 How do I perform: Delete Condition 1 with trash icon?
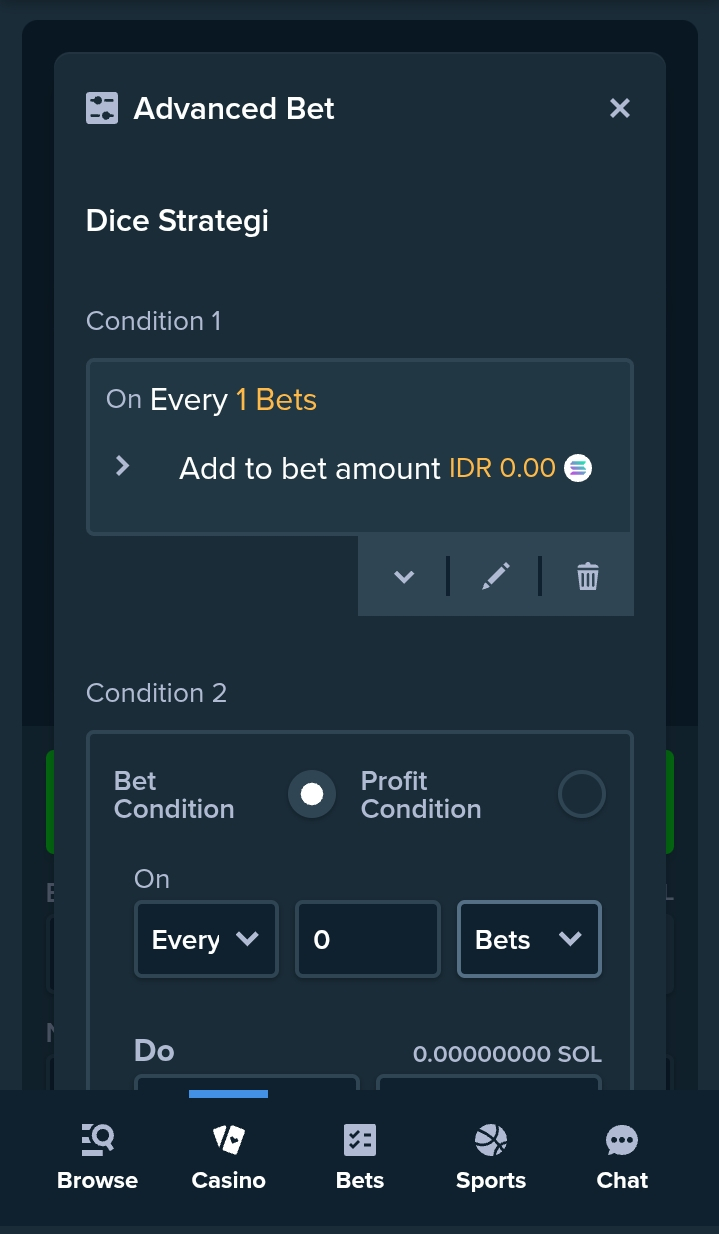(588, 576)
